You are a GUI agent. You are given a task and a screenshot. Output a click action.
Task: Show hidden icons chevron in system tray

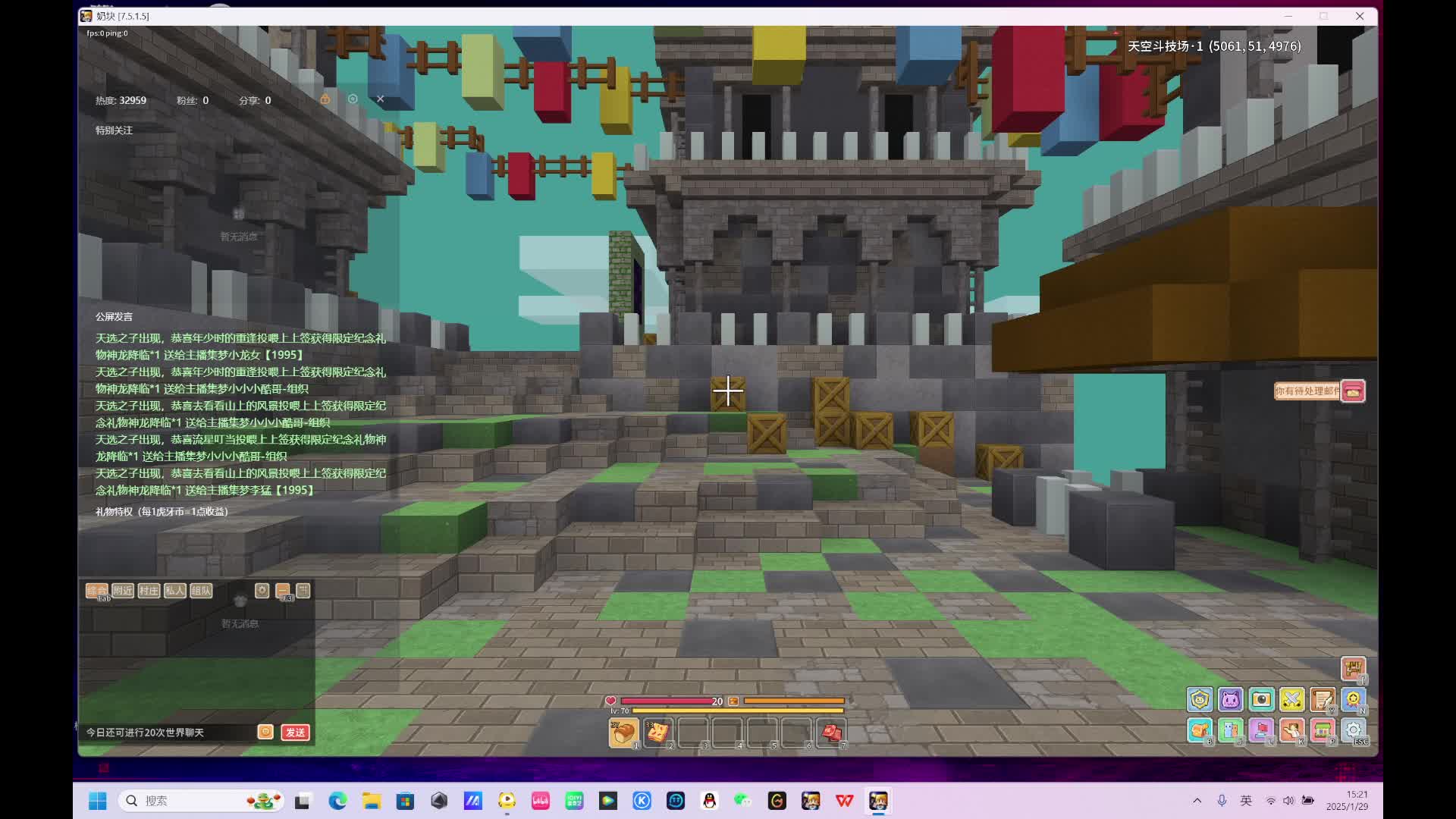(1197, 801)
